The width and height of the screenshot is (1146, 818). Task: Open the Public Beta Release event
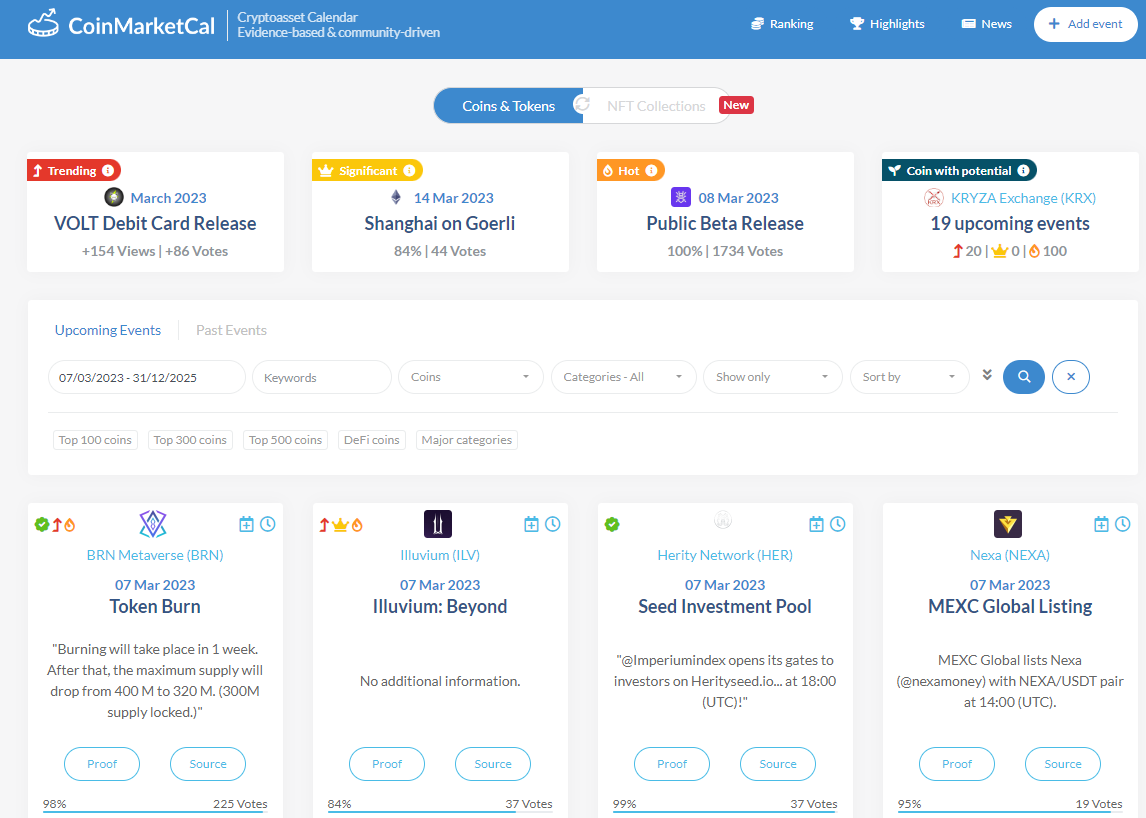[x=725, y=224]
